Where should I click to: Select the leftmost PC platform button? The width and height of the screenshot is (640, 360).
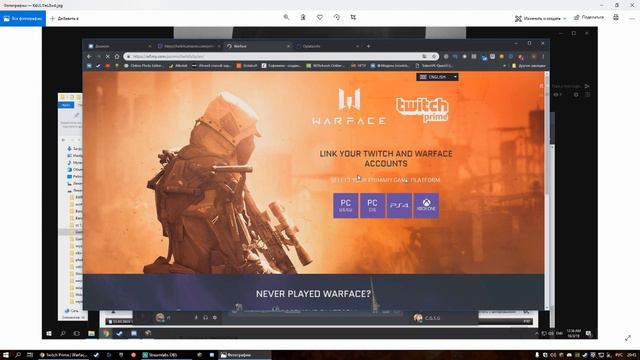[346, 205]
